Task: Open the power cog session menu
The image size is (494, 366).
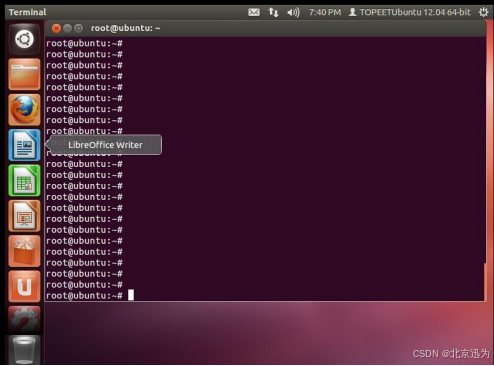Action: [483, 12]
